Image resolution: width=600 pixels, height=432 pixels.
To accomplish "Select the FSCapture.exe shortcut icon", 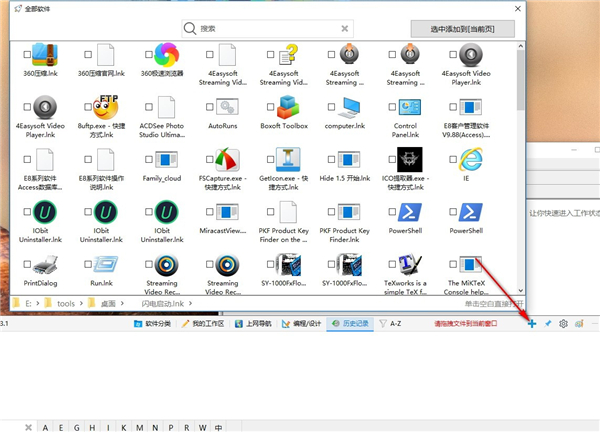I will [227, 160].
